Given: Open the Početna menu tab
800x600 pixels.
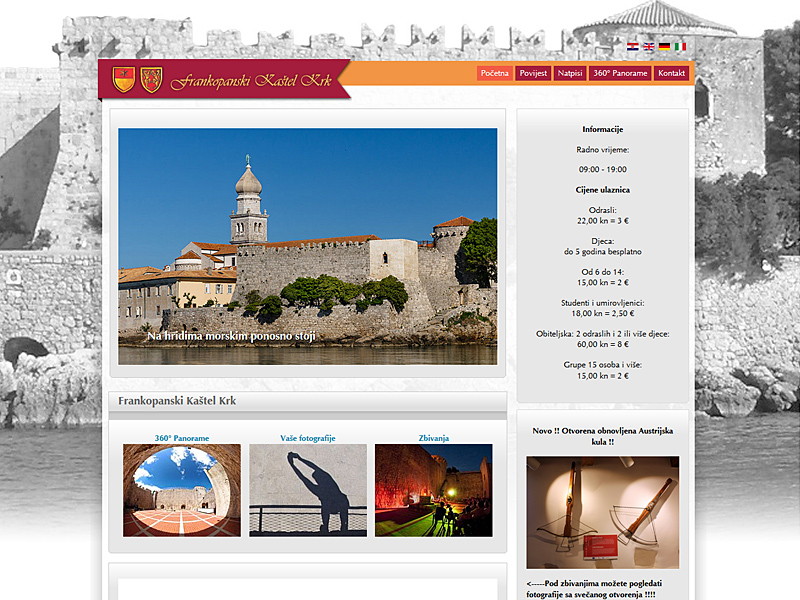Looking at the screenshot, I should [495, 73].
